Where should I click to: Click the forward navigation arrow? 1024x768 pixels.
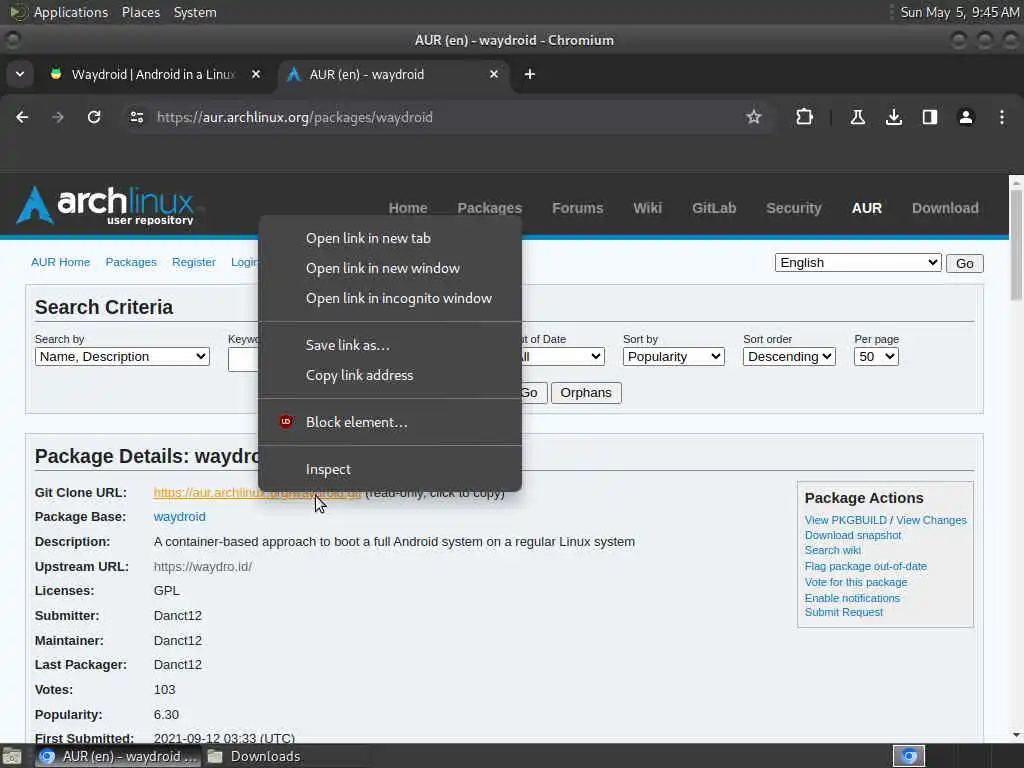pos(58,118)
